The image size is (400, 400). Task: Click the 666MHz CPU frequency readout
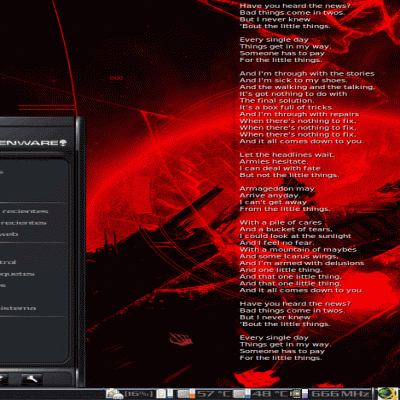340,394
